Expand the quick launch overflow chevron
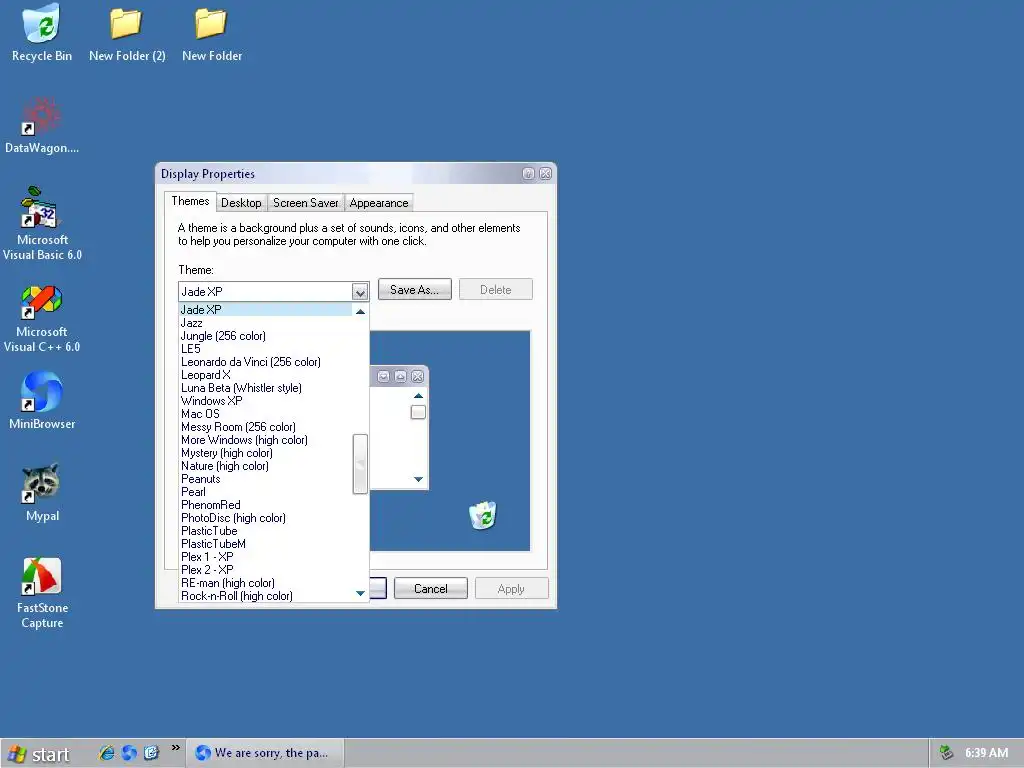 click(175, 748)
